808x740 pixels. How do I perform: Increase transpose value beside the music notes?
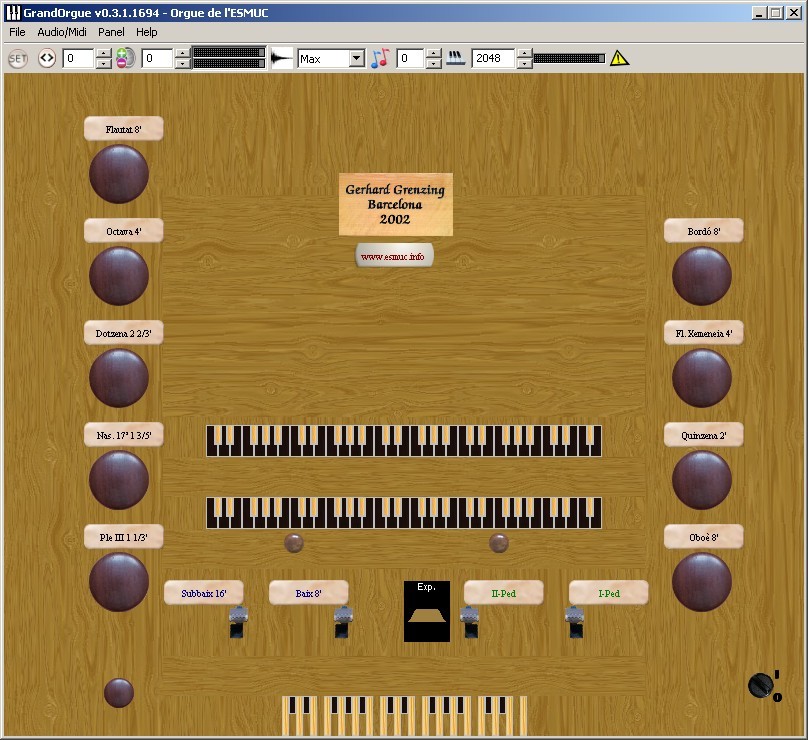point(434,54)
